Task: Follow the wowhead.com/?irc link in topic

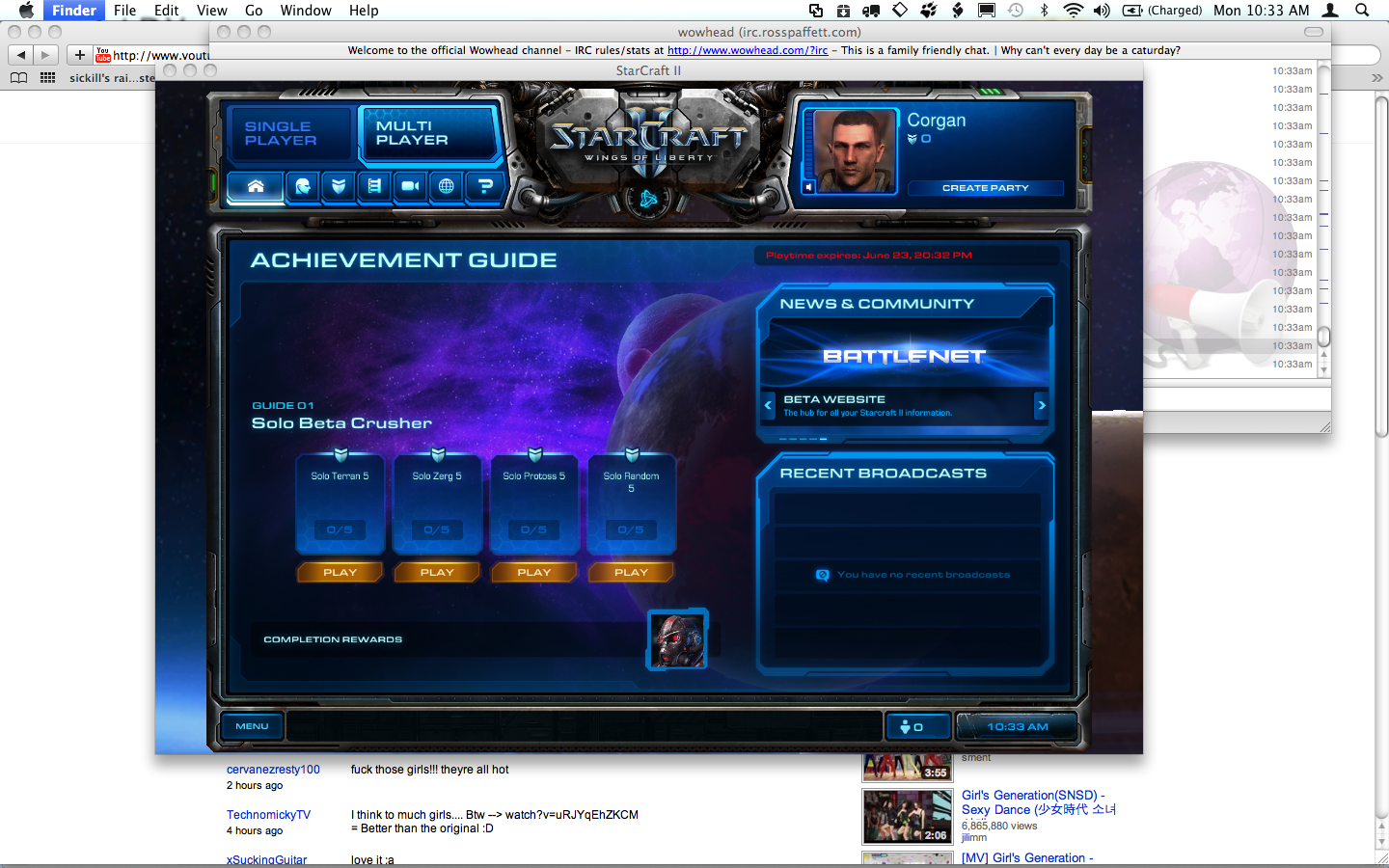Action: tap(748, 50)
